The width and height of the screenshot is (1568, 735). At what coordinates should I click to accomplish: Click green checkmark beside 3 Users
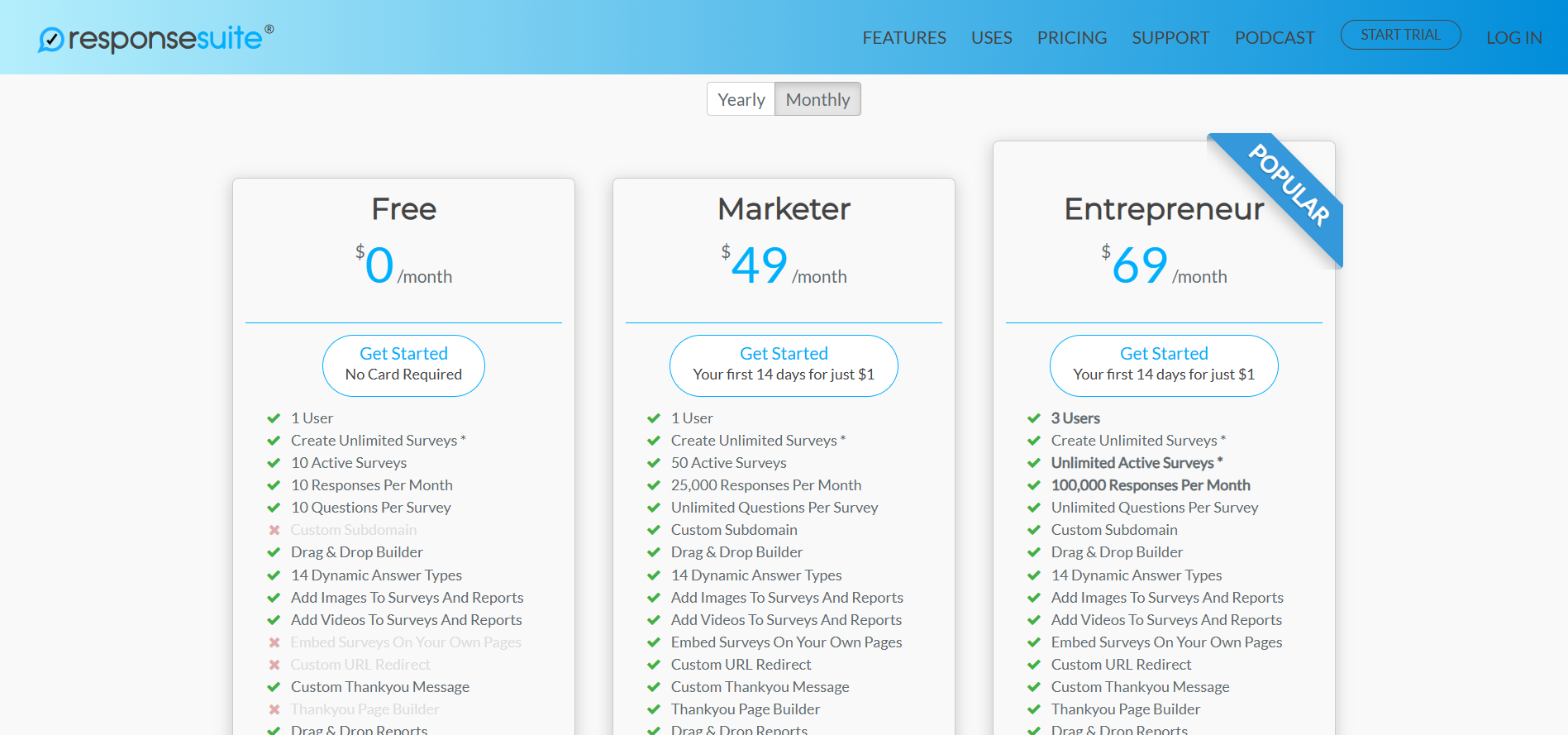coord(1033,418)
